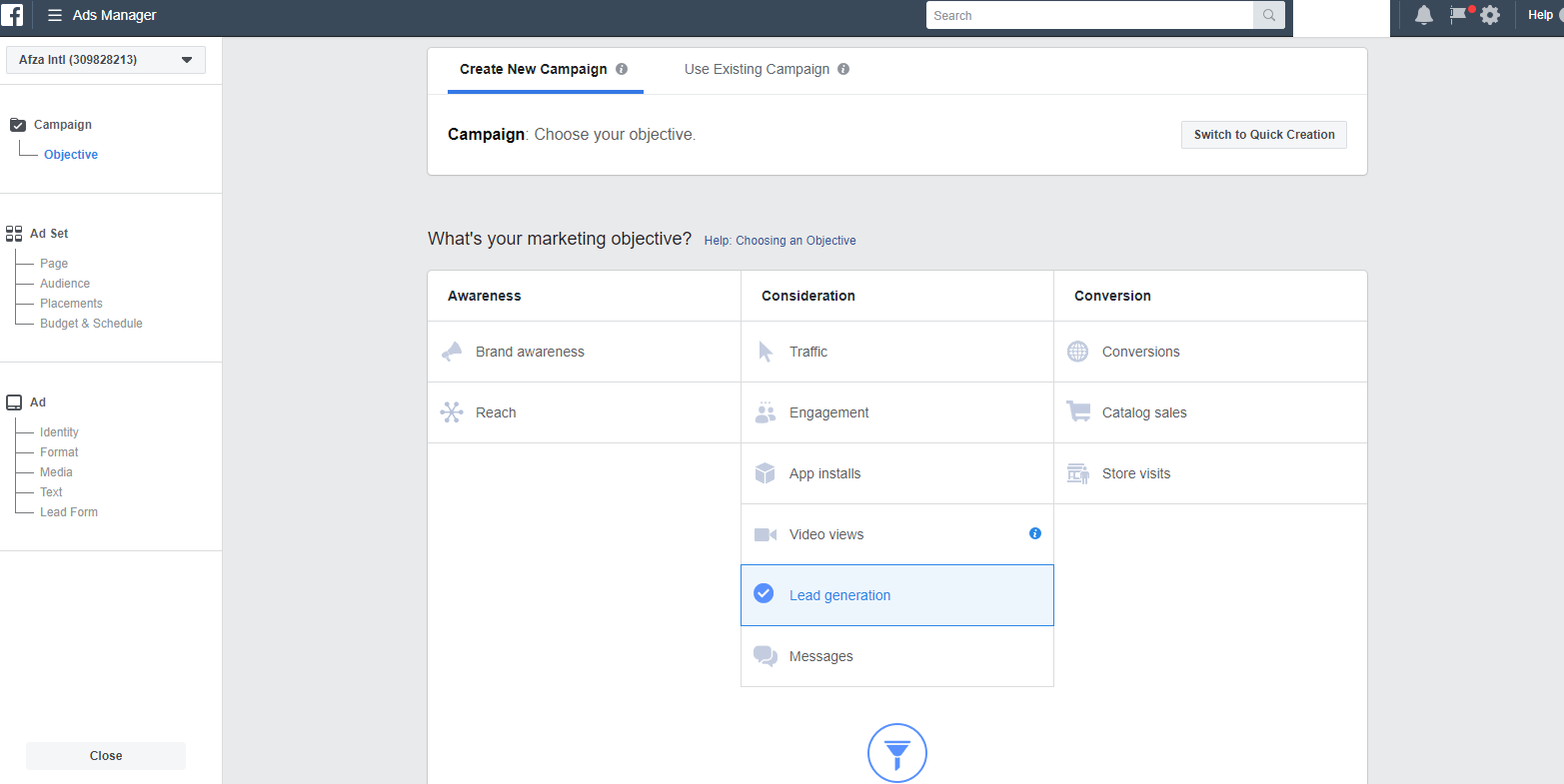Open the notifications bell
Viewport: 1564px width, 784px height.
pos(1424,15)
